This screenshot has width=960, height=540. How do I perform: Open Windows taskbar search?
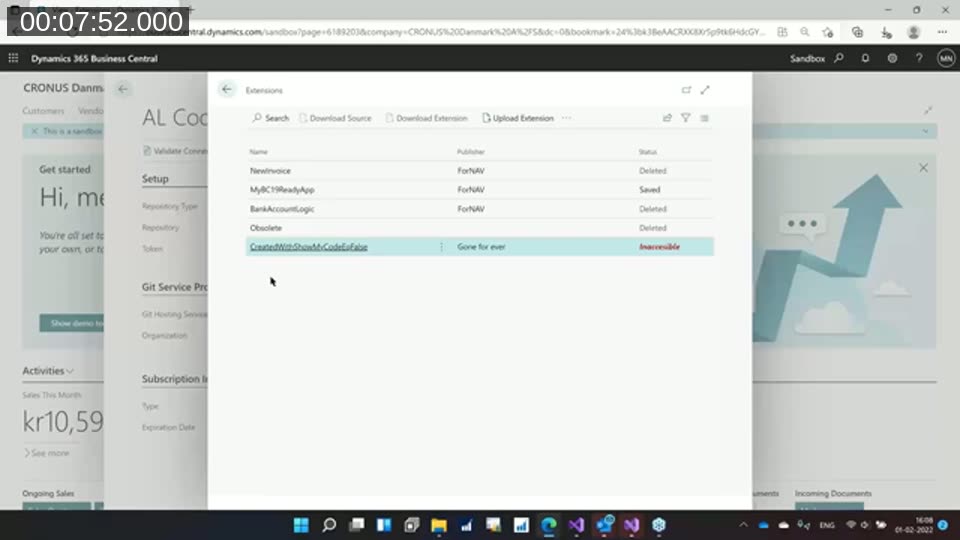pos(329,525)
